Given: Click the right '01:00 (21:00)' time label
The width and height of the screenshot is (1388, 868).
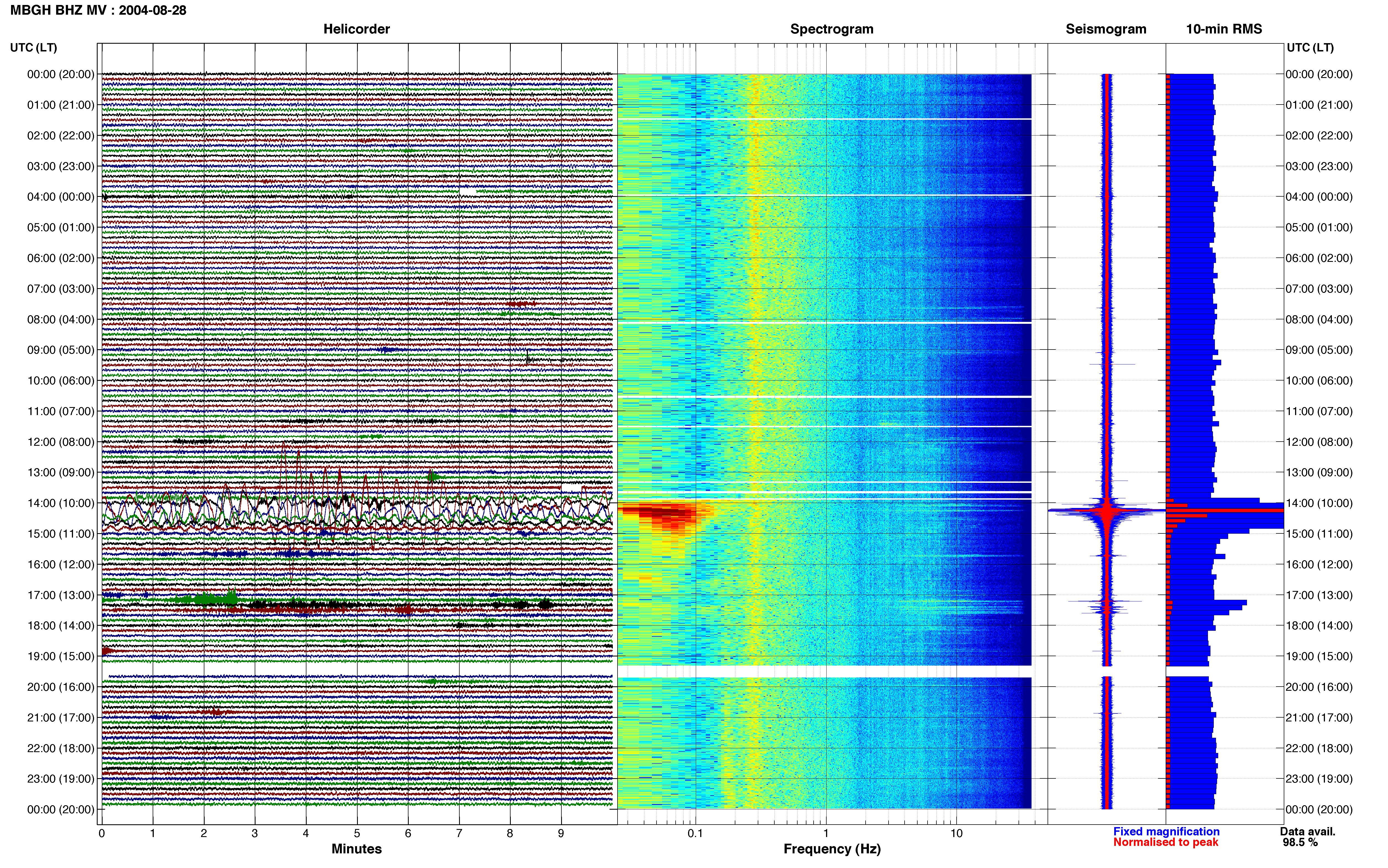Looking at the screenshot, I should coord(1319,105).
